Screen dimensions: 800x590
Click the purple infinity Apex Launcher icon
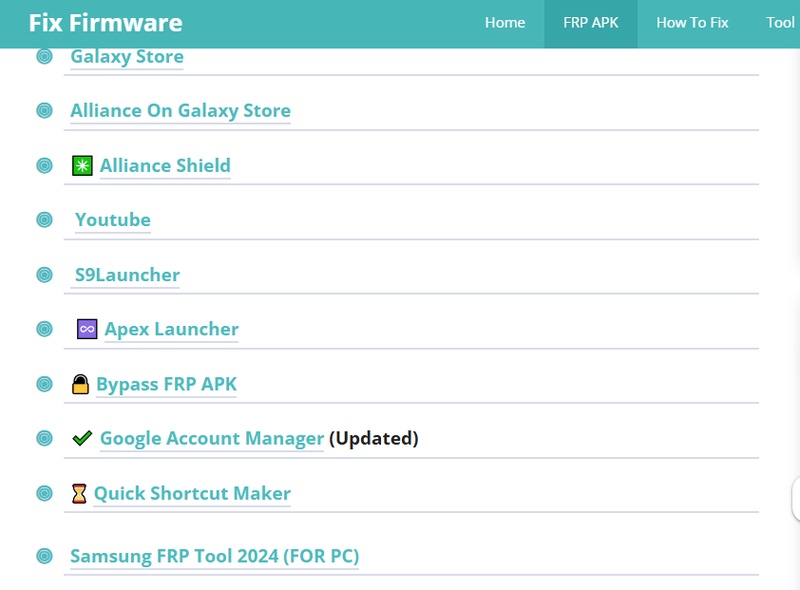click(87, 329)
